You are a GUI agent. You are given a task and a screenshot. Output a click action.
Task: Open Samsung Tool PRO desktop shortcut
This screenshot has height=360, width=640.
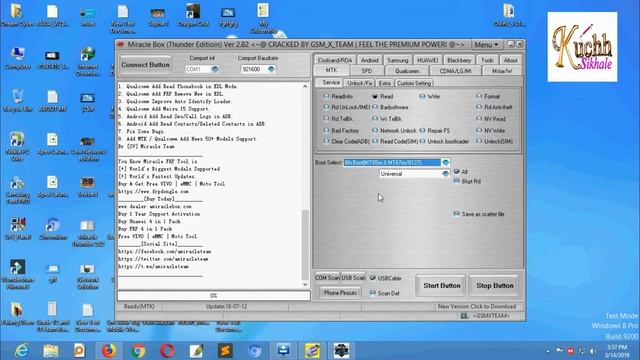point(18,190)
